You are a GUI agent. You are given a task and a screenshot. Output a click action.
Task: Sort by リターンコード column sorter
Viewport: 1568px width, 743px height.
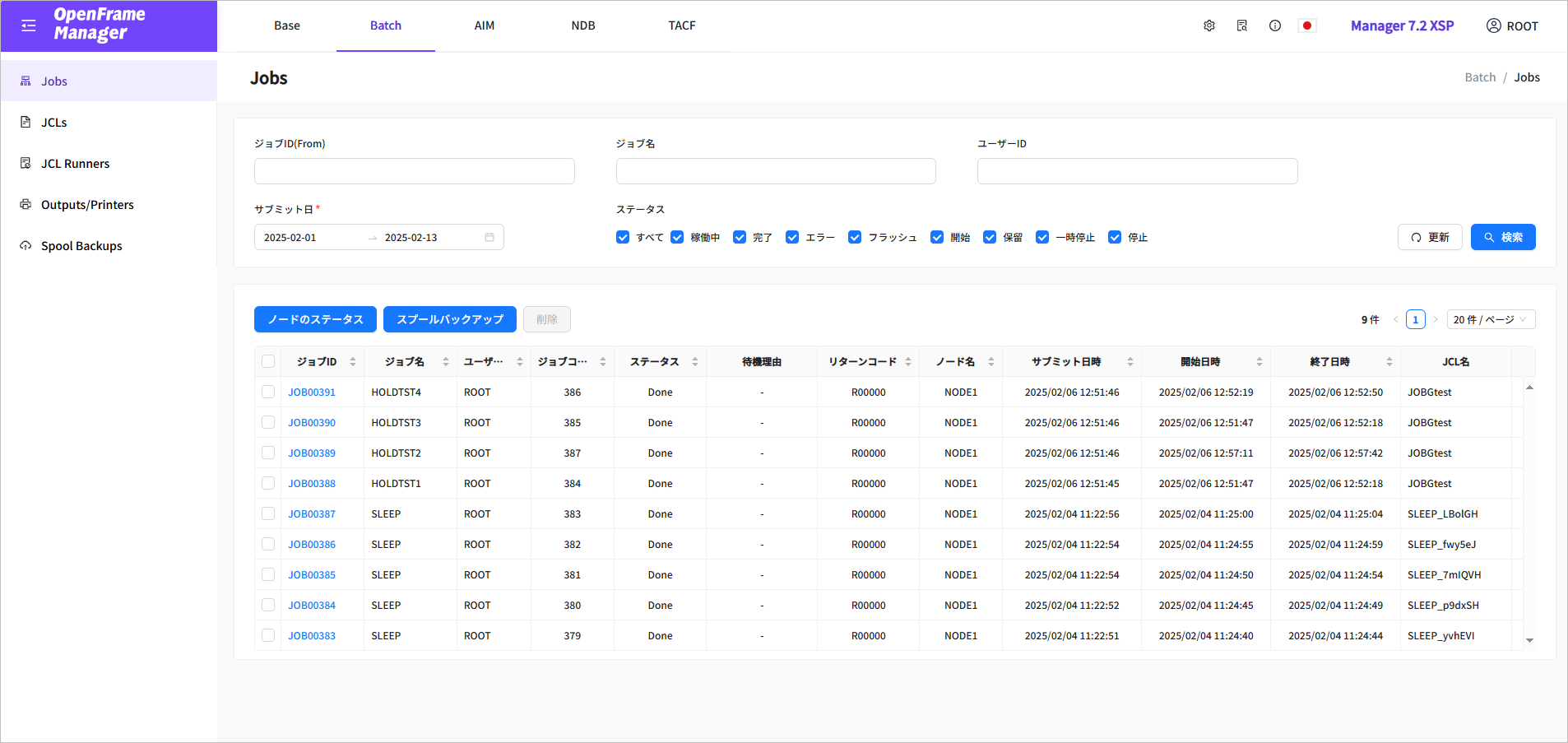click(908, 362)
